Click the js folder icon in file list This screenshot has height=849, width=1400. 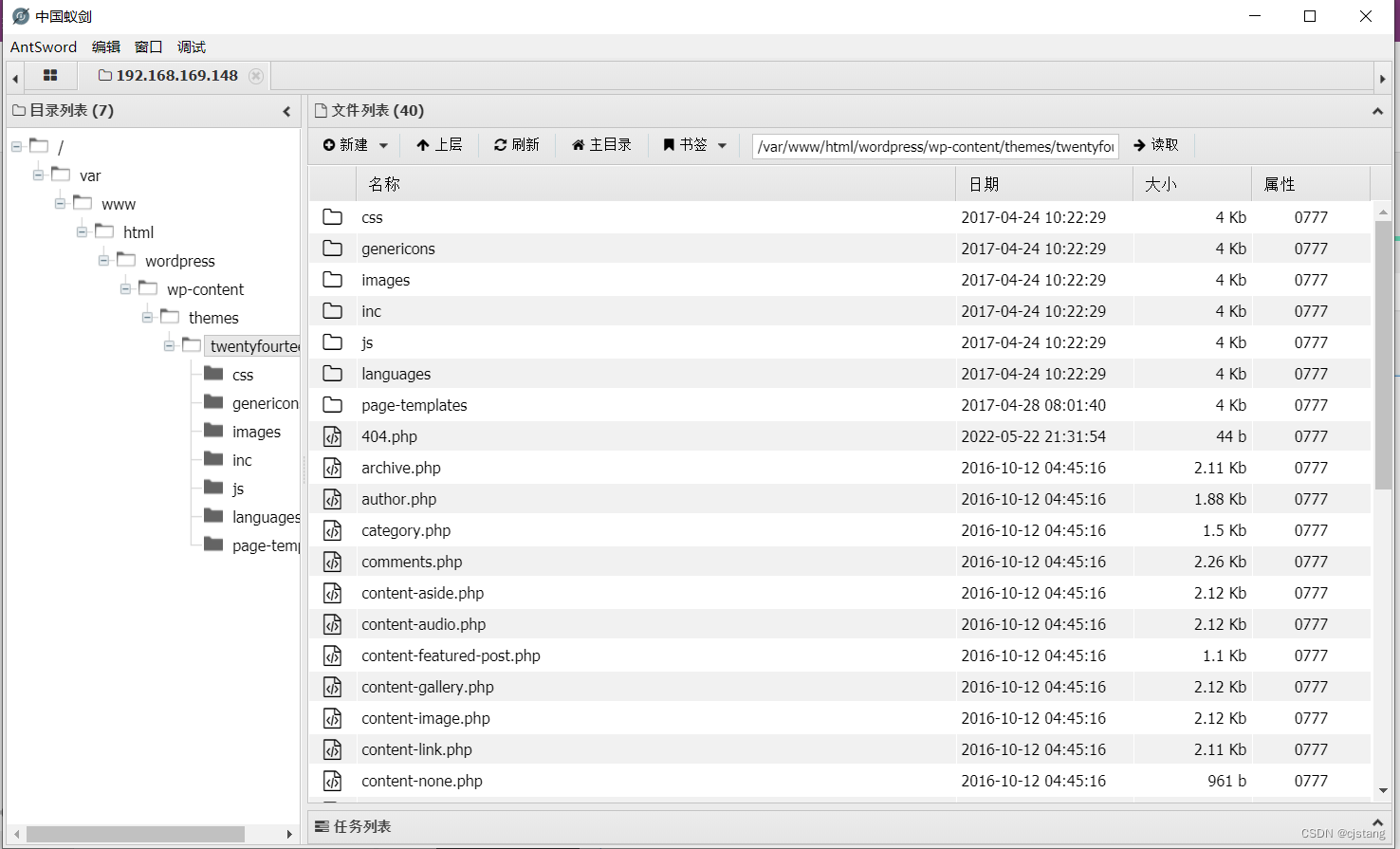click(332, 341)
